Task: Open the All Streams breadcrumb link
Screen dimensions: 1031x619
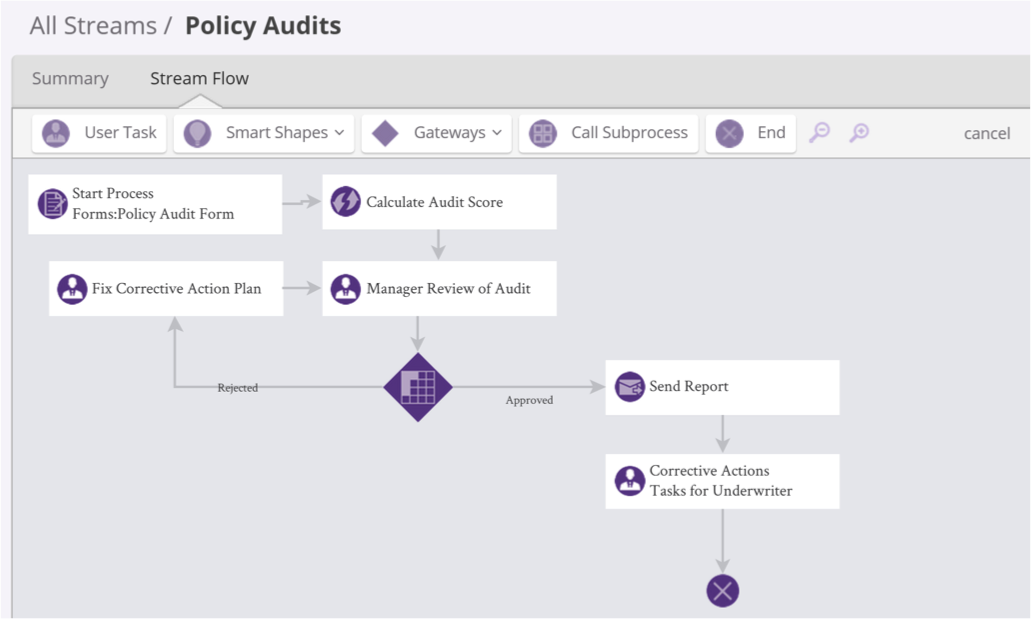Action: pos(93,26)
